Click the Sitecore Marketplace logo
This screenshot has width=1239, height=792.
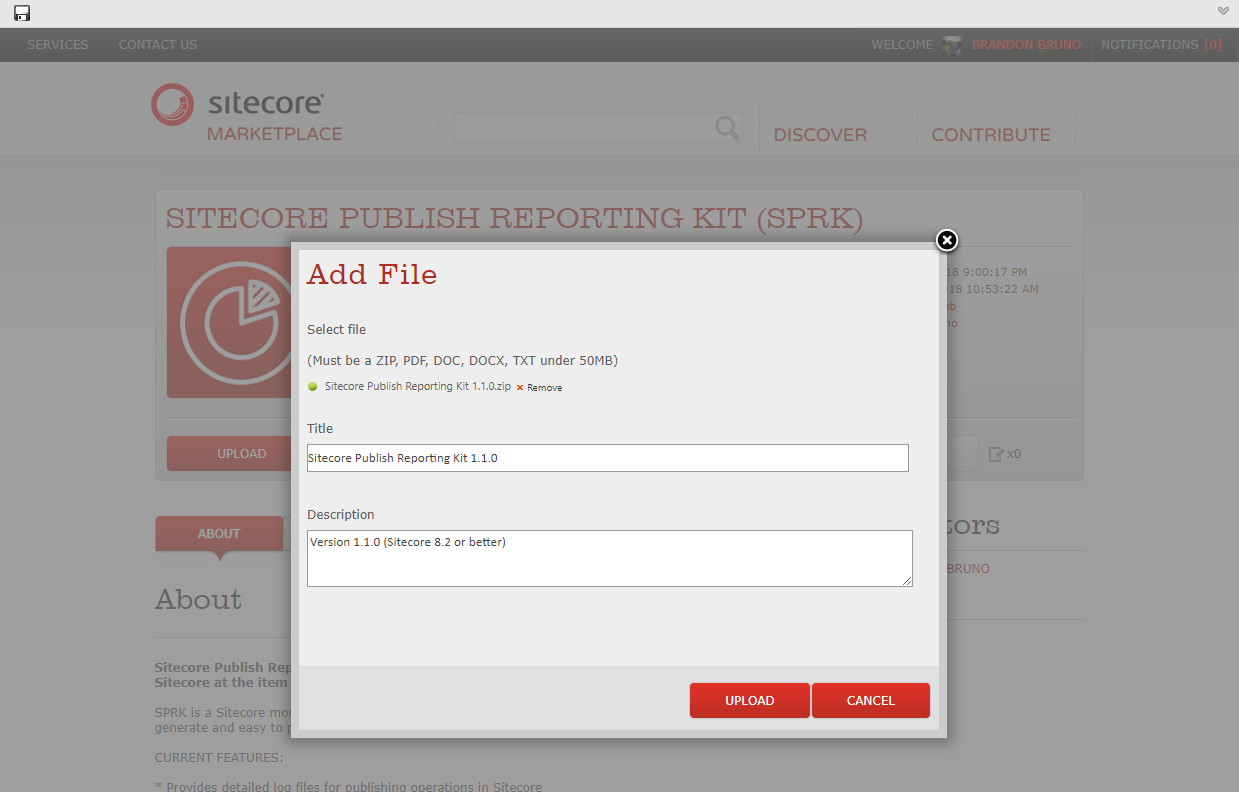pyautogui.click(x=247, y=112)
